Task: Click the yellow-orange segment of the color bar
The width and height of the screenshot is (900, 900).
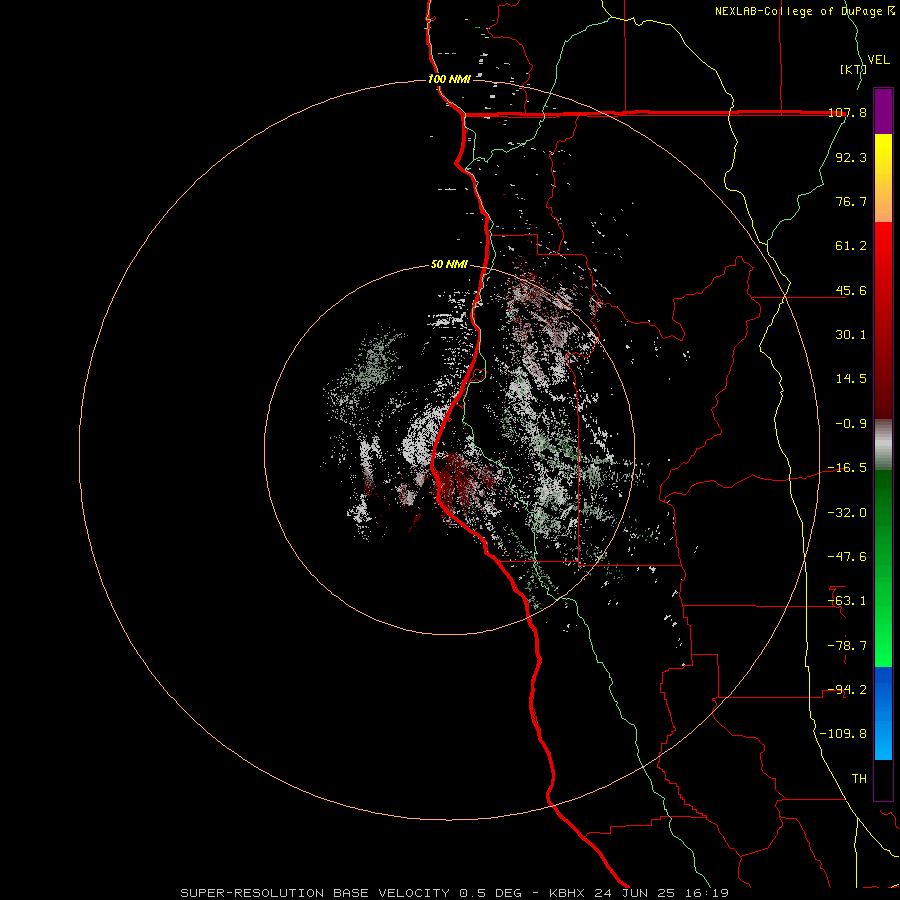Action: coord(883,178)
